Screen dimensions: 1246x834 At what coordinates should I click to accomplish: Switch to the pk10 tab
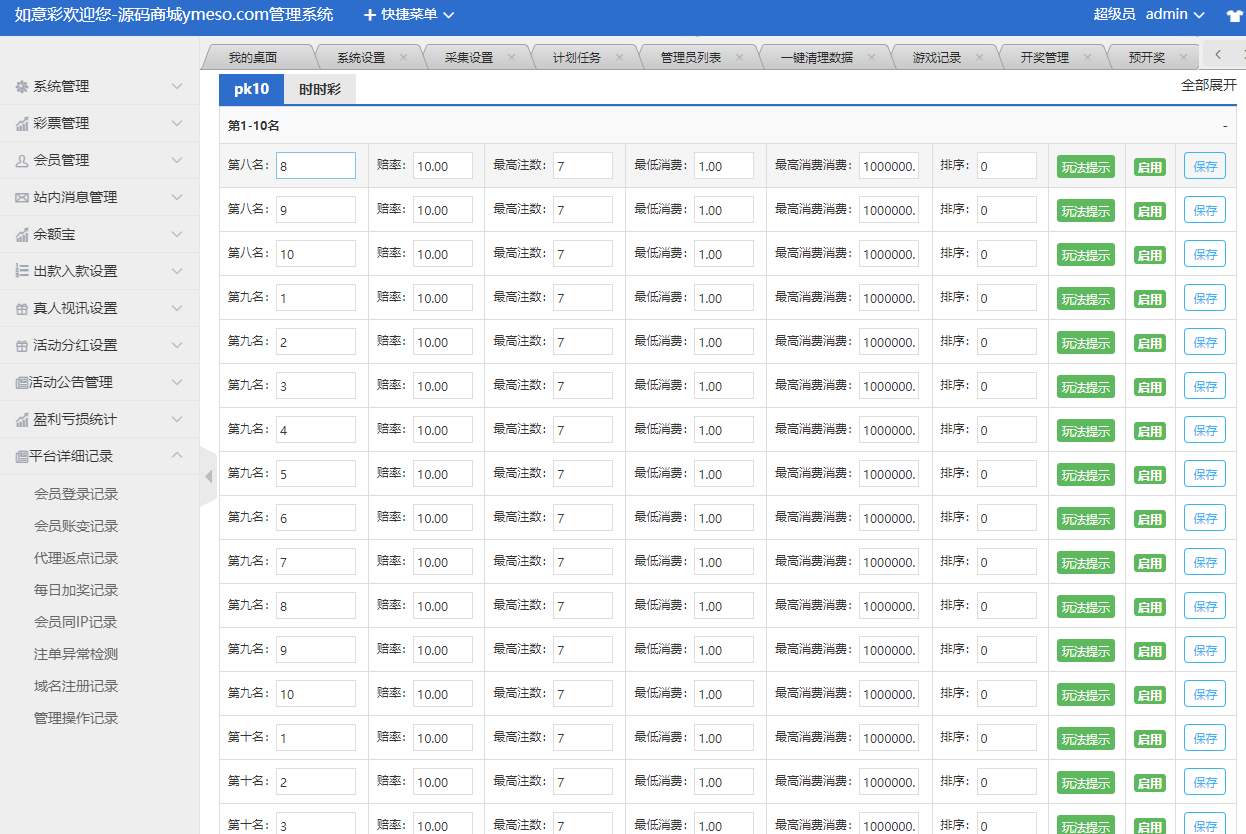(x=252, y=89)
